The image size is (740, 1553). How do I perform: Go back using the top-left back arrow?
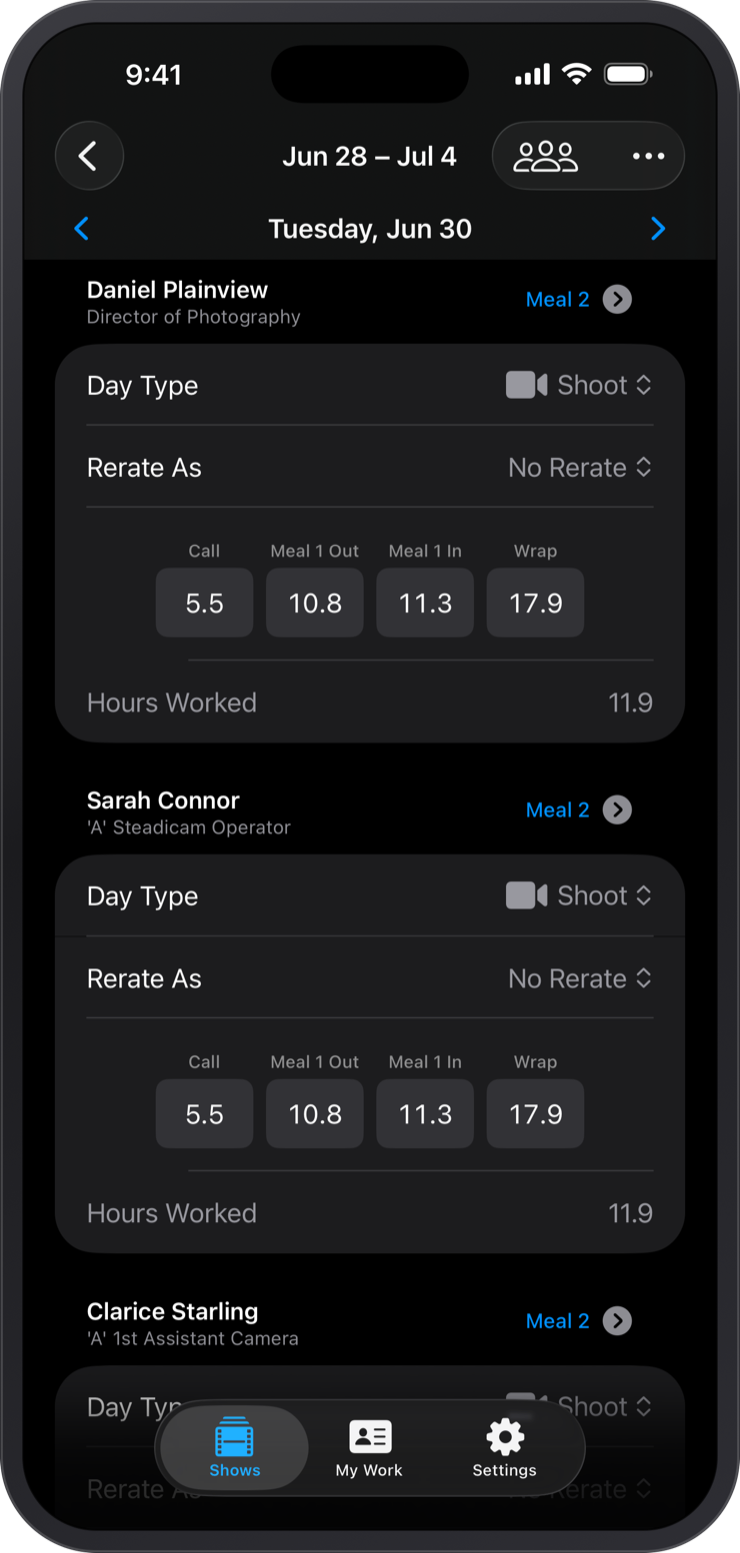[x=89, y=156]
